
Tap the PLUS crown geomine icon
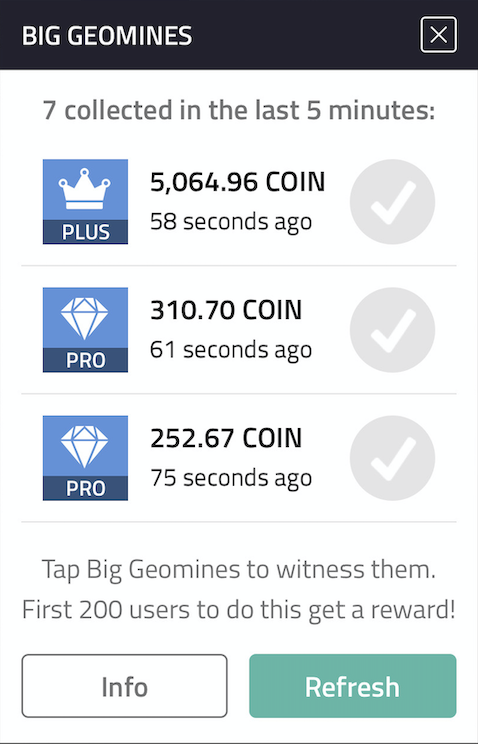85,202
